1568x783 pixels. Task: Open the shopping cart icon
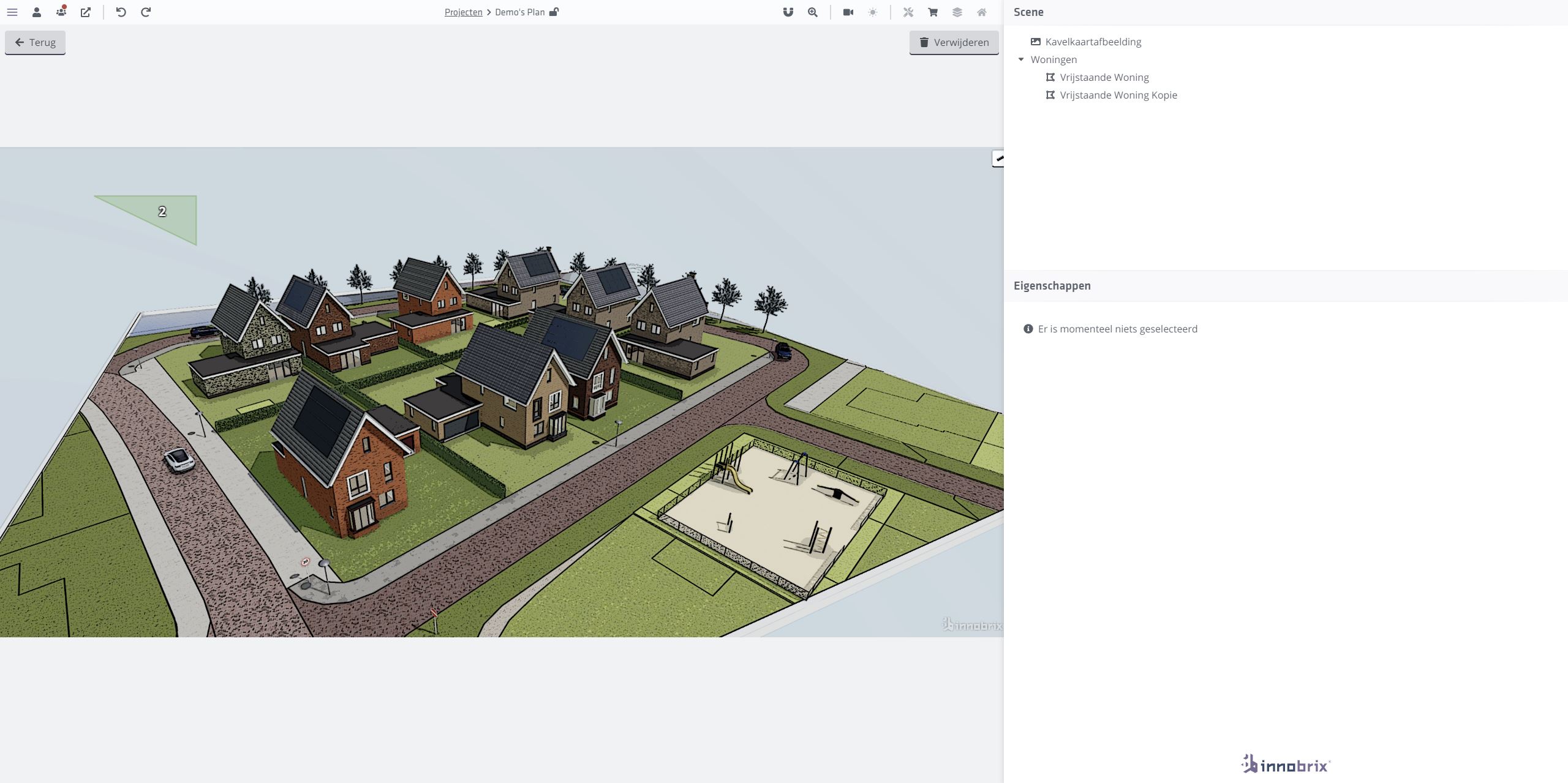coord(933,12)
